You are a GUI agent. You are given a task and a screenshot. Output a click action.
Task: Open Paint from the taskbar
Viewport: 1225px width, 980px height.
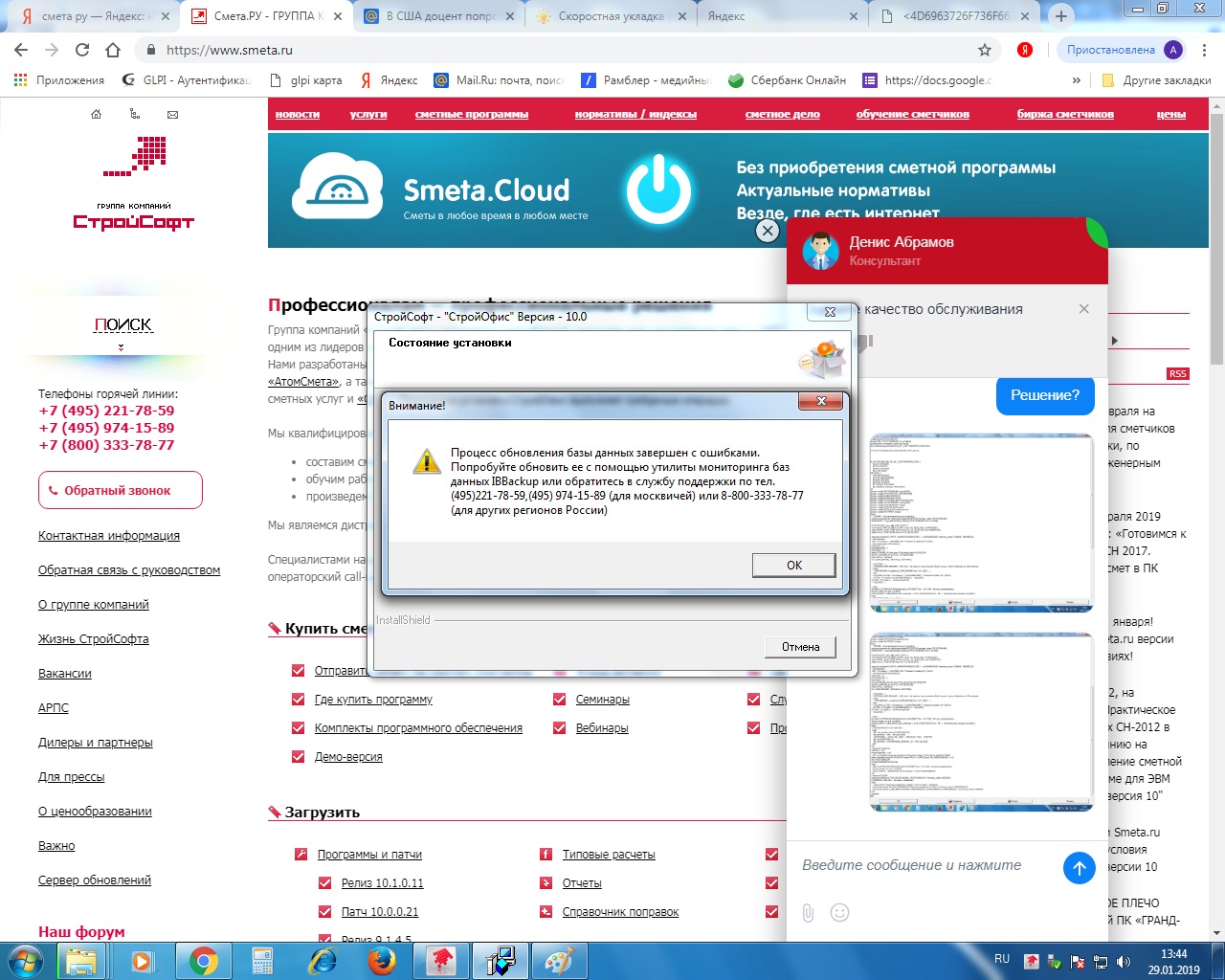tap(559, 960)
